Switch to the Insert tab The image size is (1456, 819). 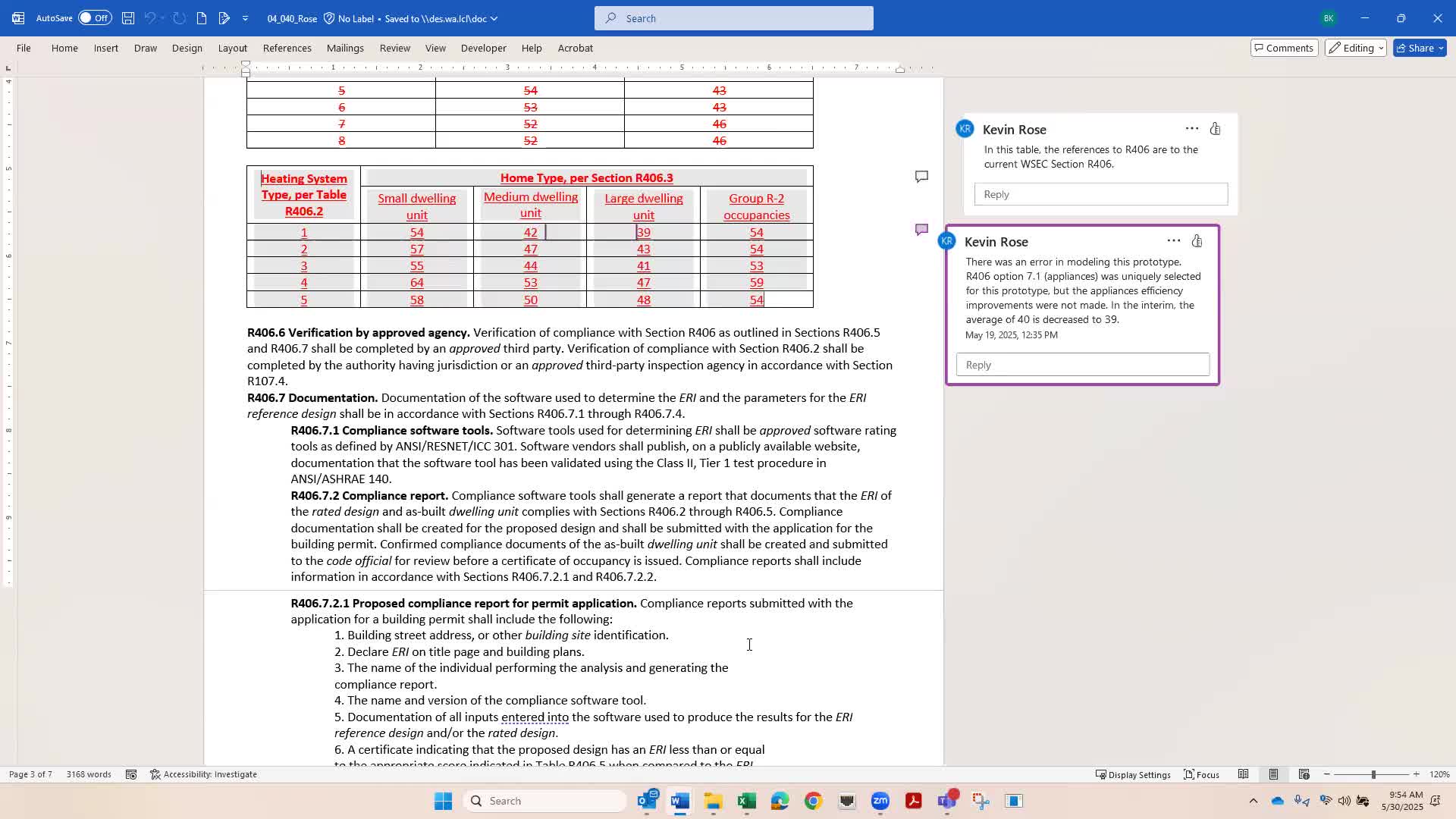tap(106, 48)
